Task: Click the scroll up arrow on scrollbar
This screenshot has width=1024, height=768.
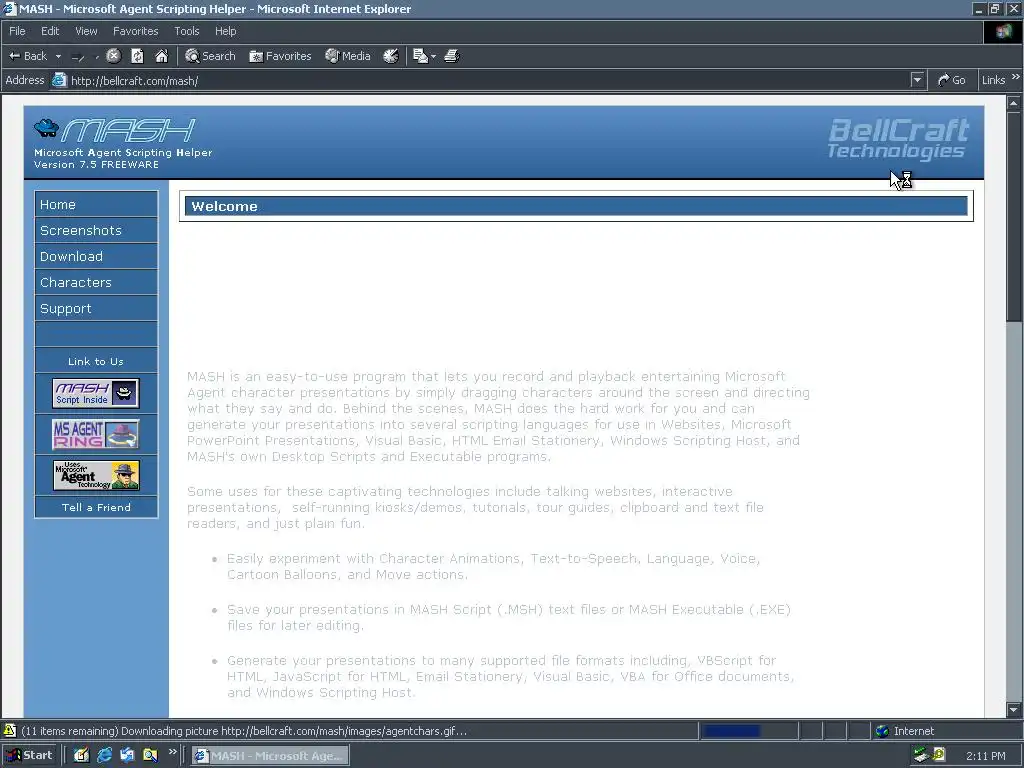Action: 1014,103
